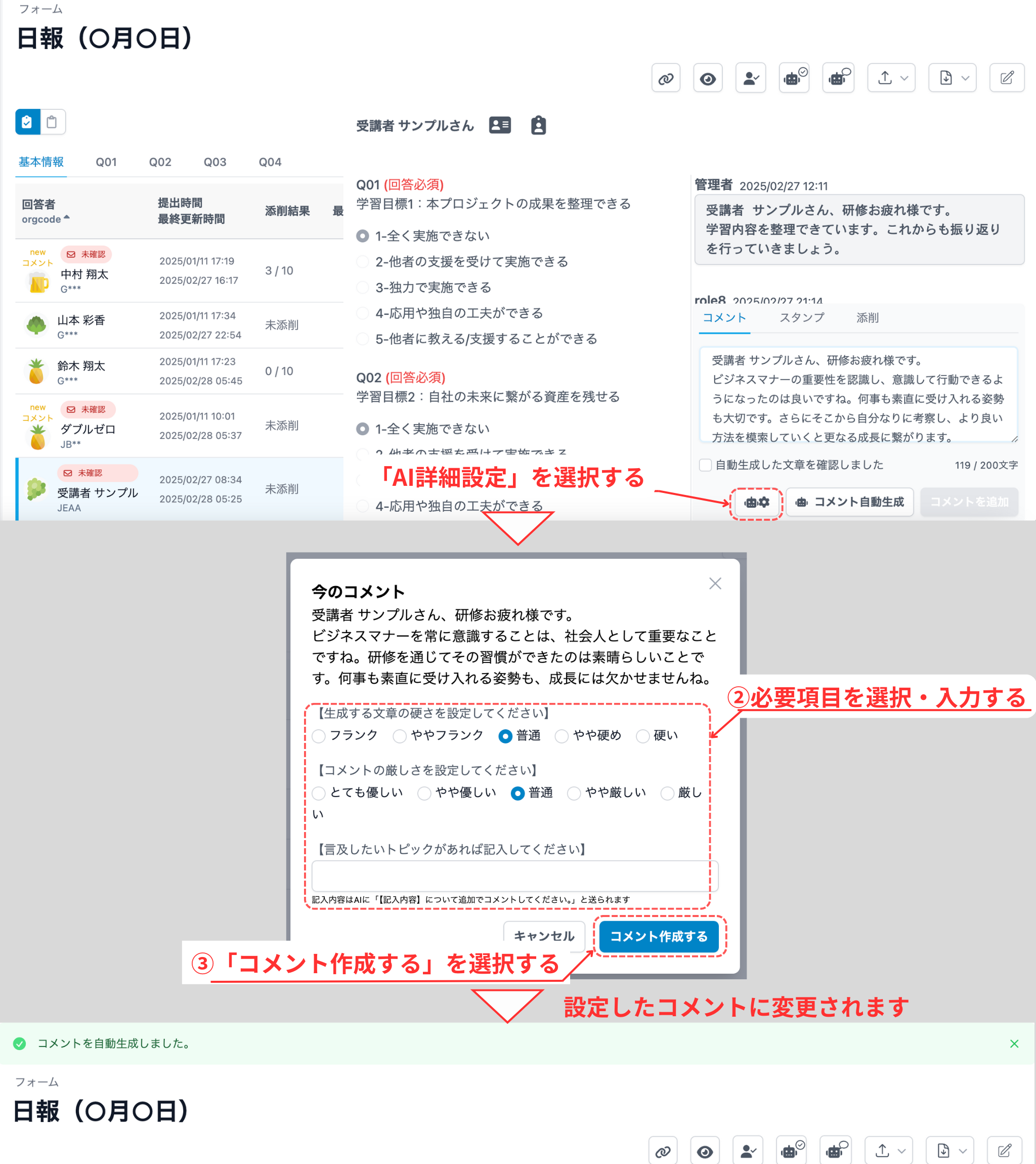Select フランク for text hardness
1036x1164 pixels.
point(318,736)
